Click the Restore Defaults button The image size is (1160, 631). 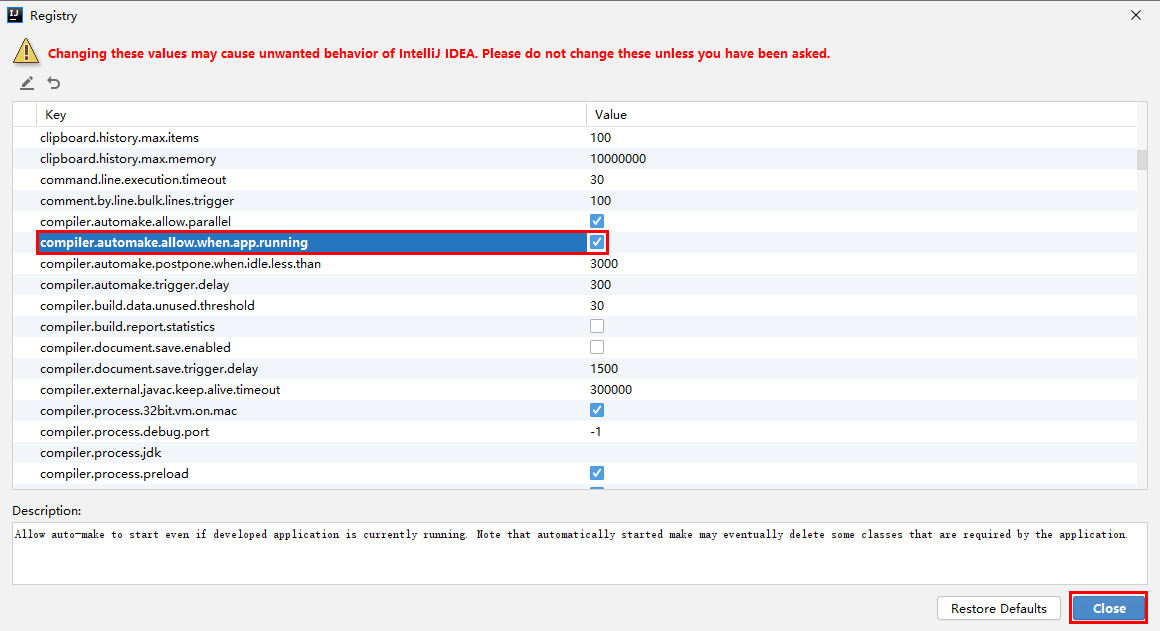[998, 608]
